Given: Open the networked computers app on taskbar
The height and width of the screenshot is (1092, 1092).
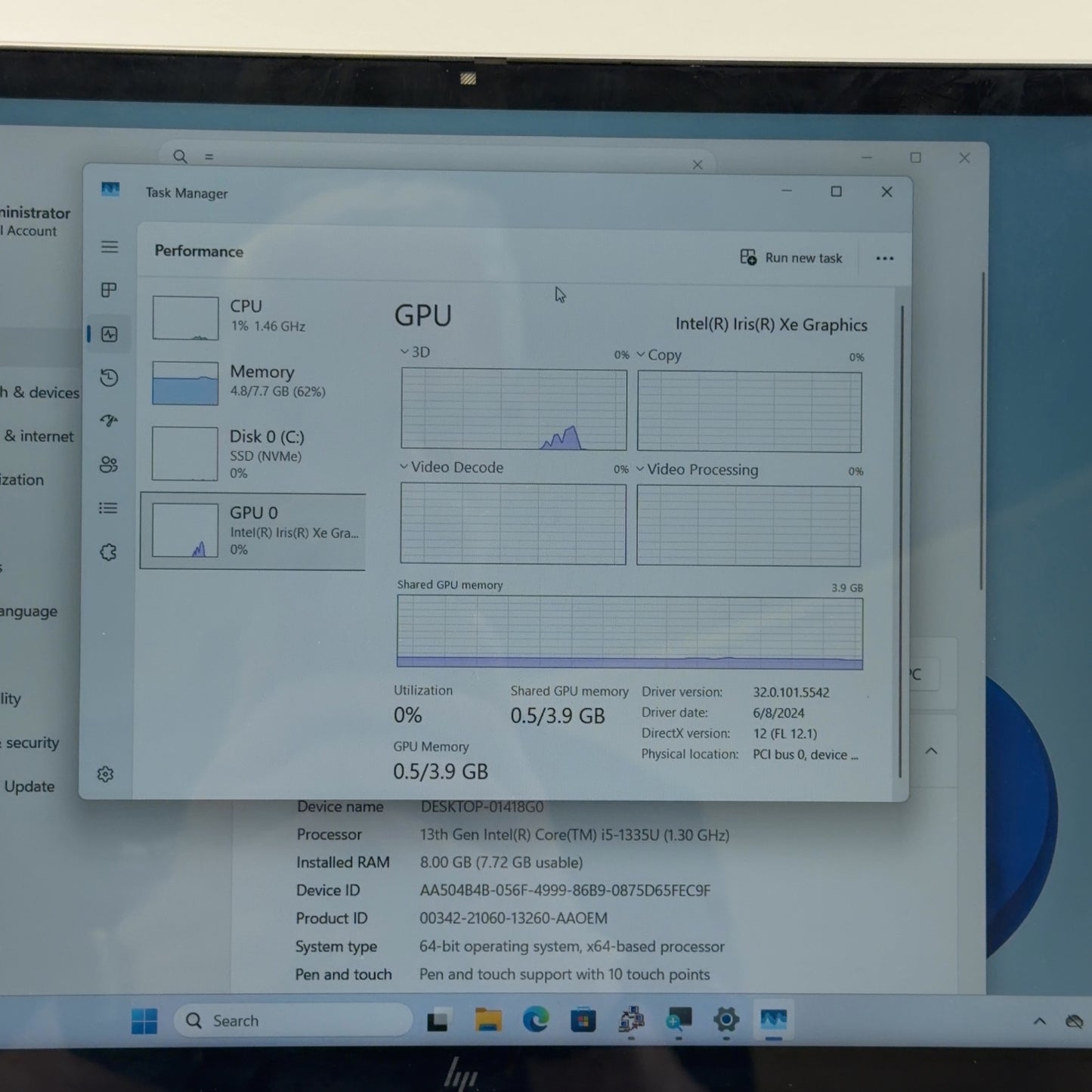Looking at the screenshot, I should pos(631,1020).
